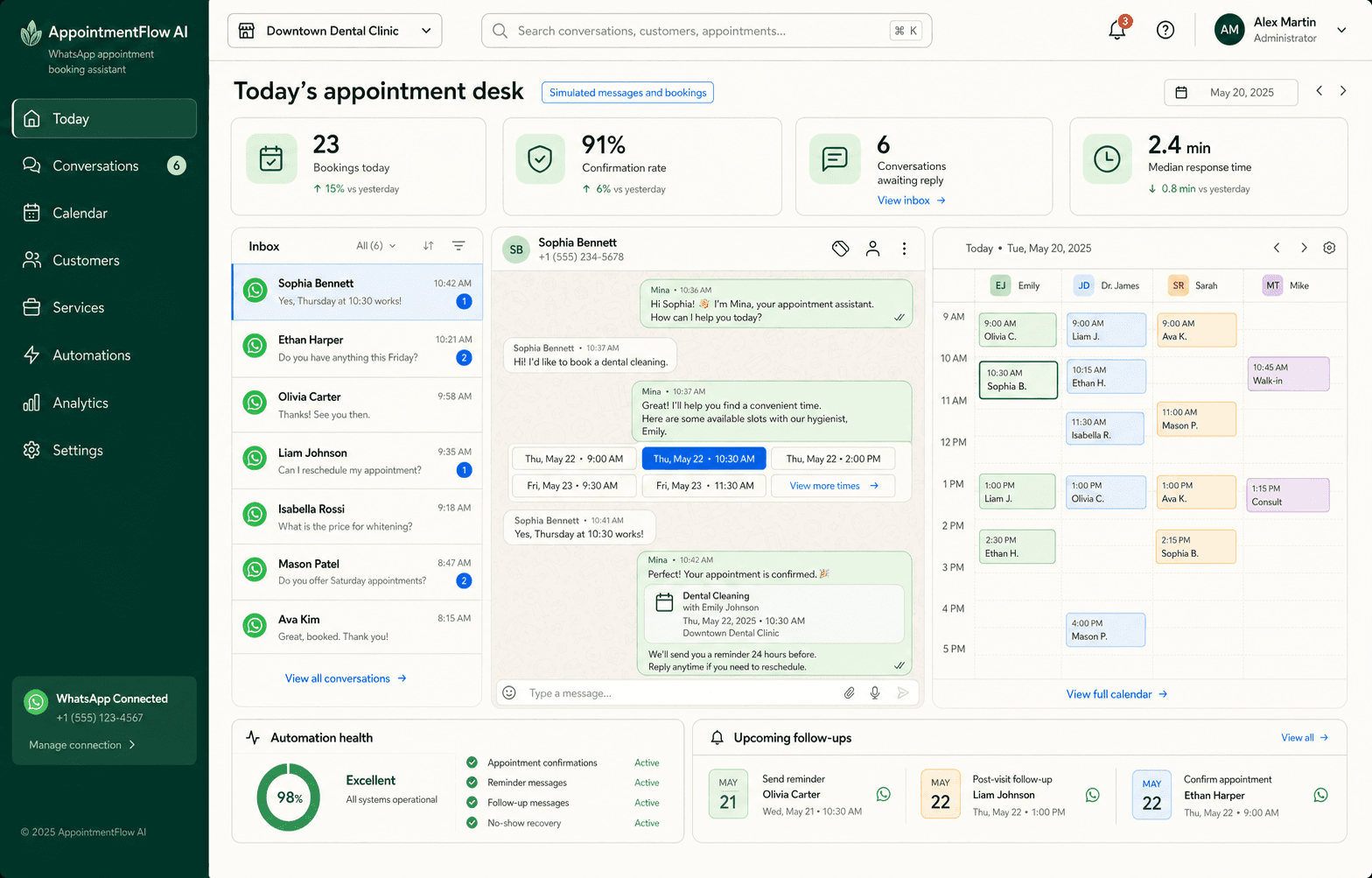Click View more times
Viewport: 1372px width, 878px height.
(833, 486)
